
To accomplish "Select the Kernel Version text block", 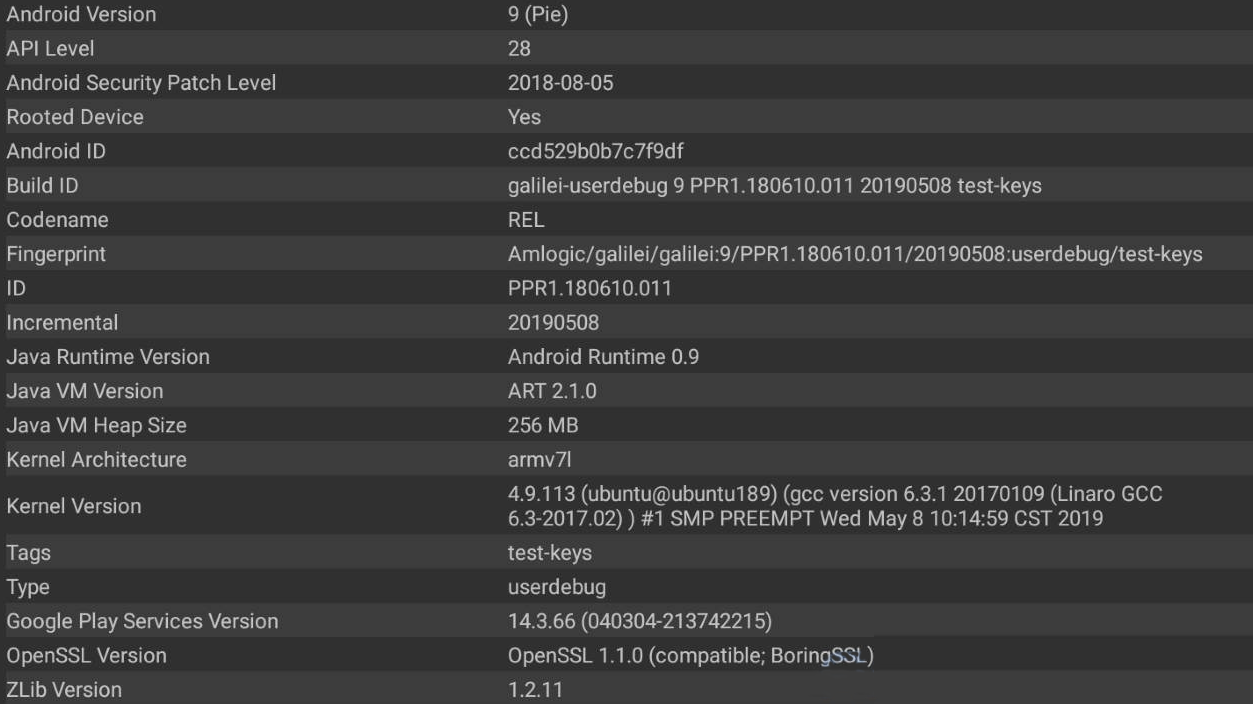I will [835, 506].
